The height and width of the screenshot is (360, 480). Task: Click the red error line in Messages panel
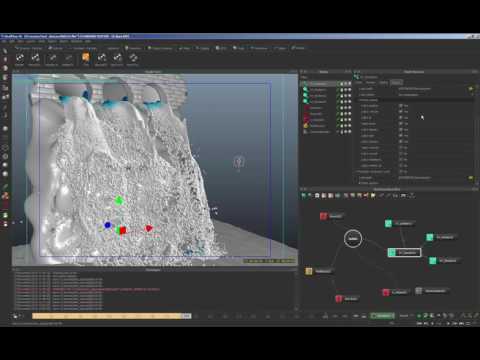point(88,289)
